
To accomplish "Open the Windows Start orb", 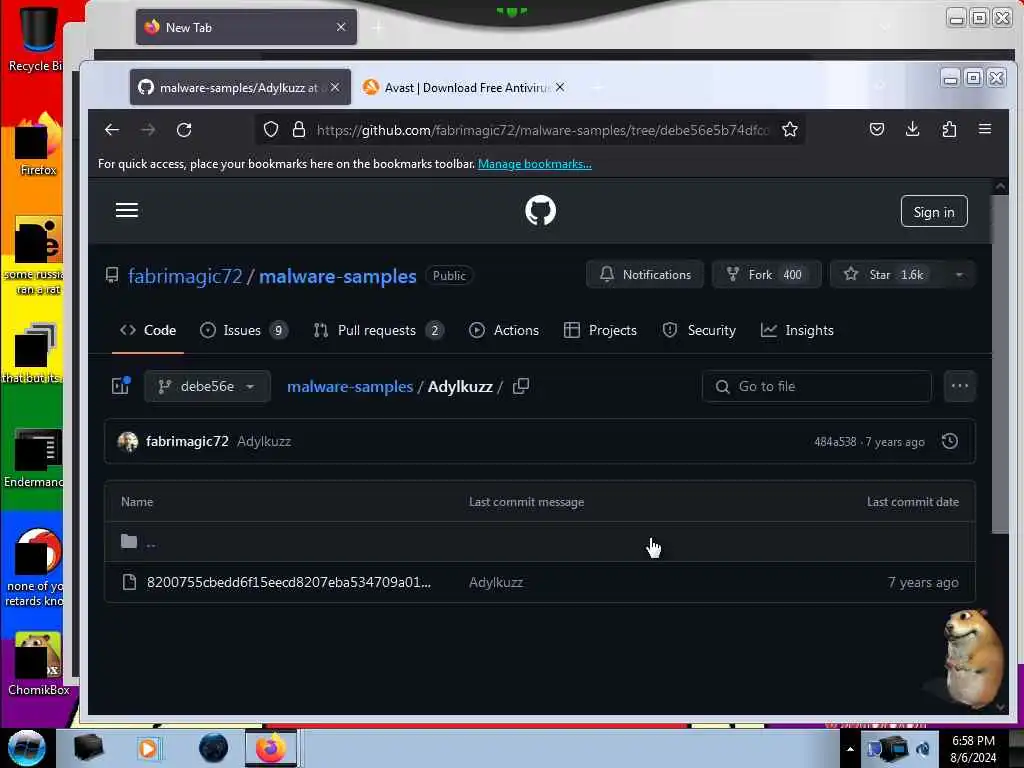I will coord(27,748).
